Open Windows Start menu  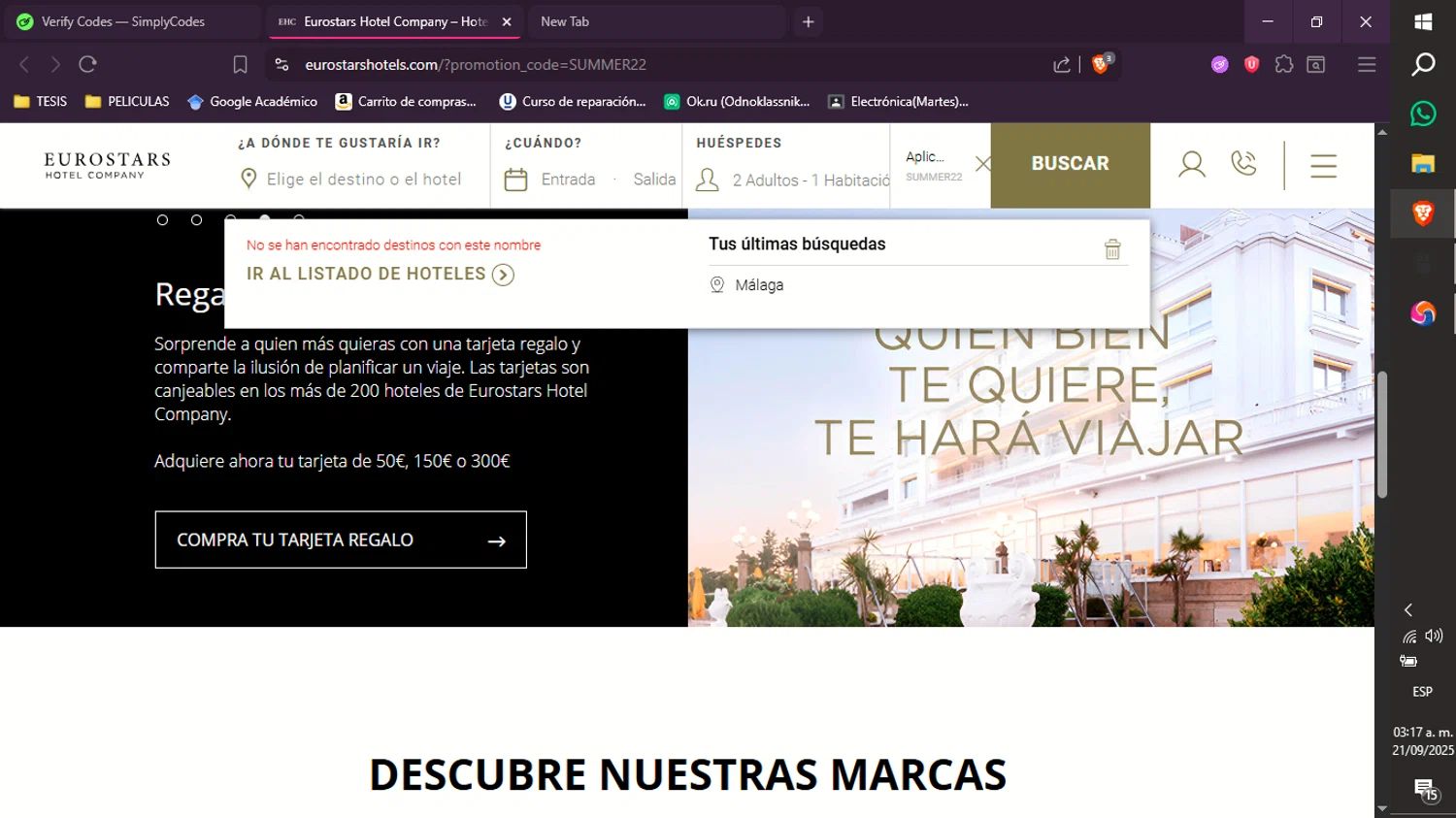(x=1423, y=21)
